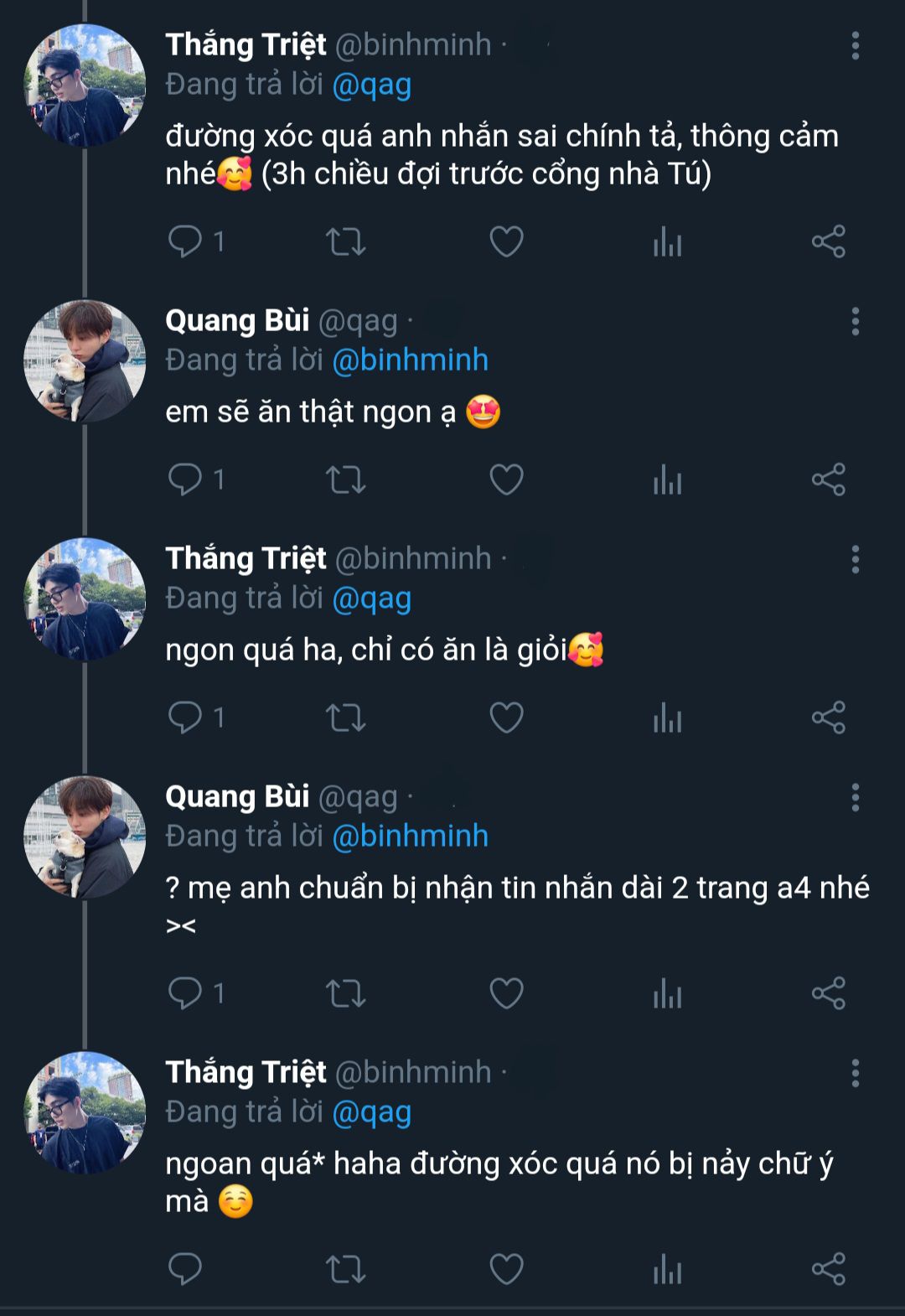905x1316 pixels.
Task: Retweet the 'em sẽ ăn thật ngon' tweet
Action: coord(345,479)
